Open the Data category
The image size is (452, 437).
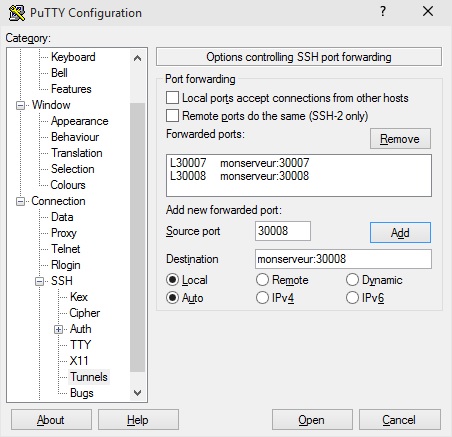[62, 217]
